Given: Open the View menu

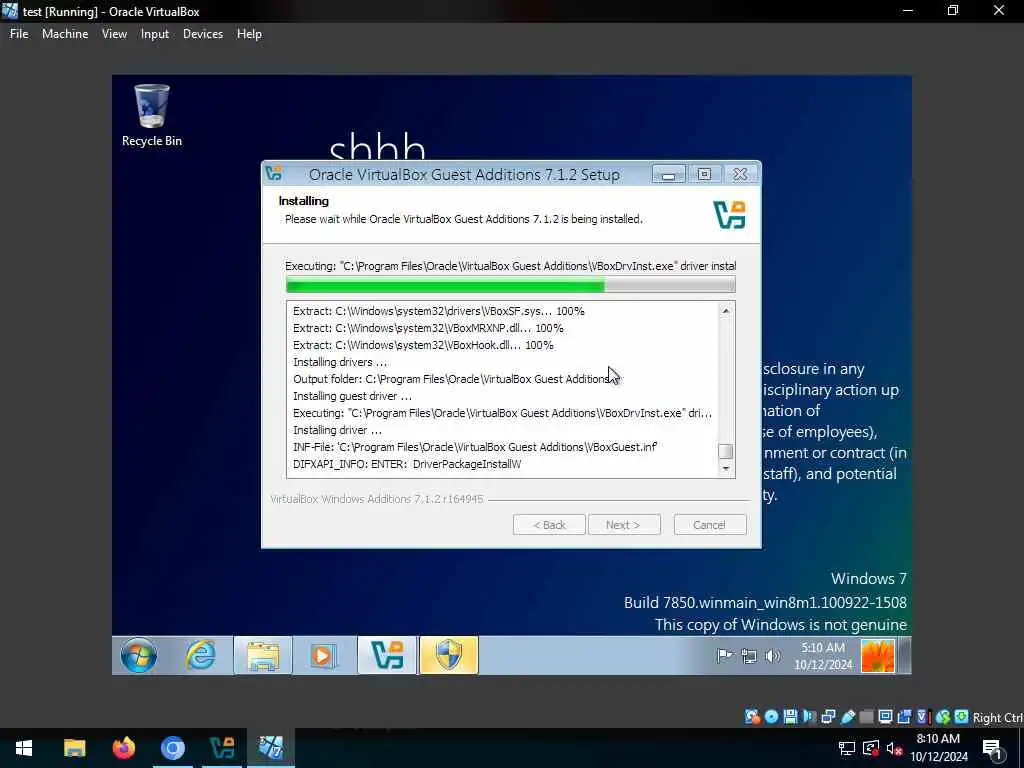Looking at the screenshot, I should click(114, 34).
